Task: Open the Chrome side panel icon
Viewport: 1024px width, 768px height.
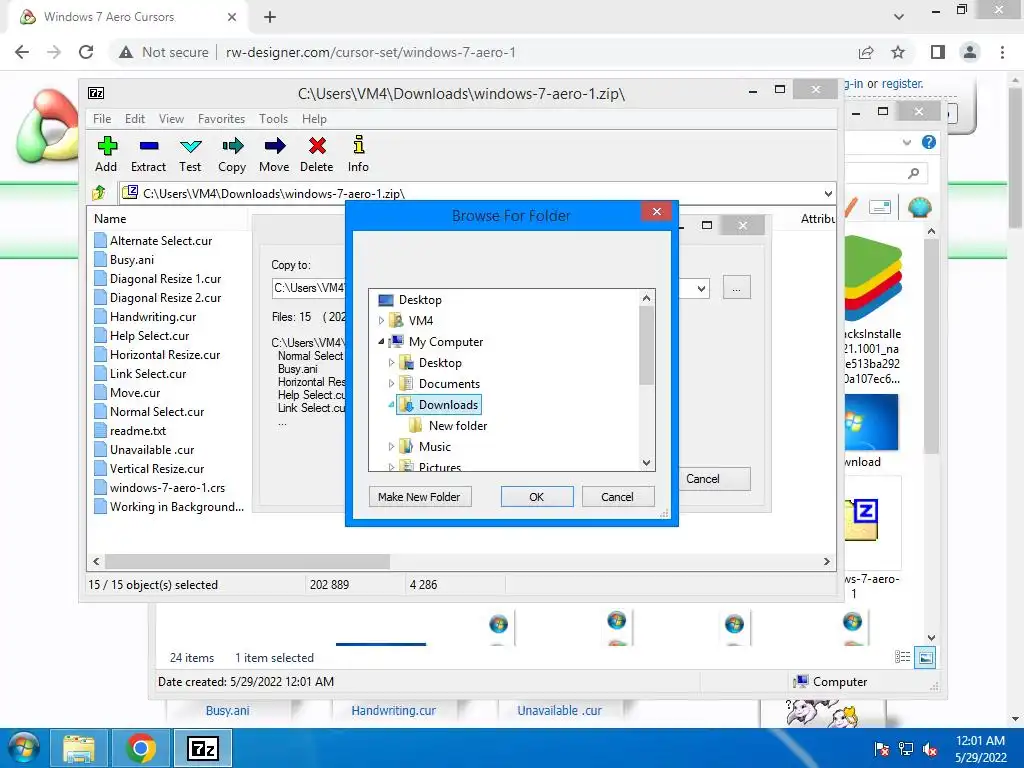Action: coord(938,52)
